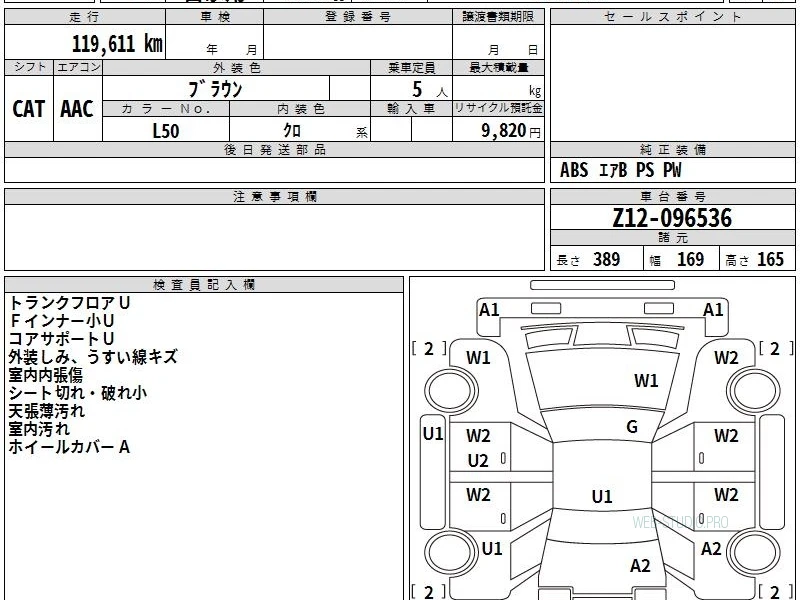This screenshot has height=600, width=800.
Task: Select the color code L50
Action: click(x=166, y=131)
